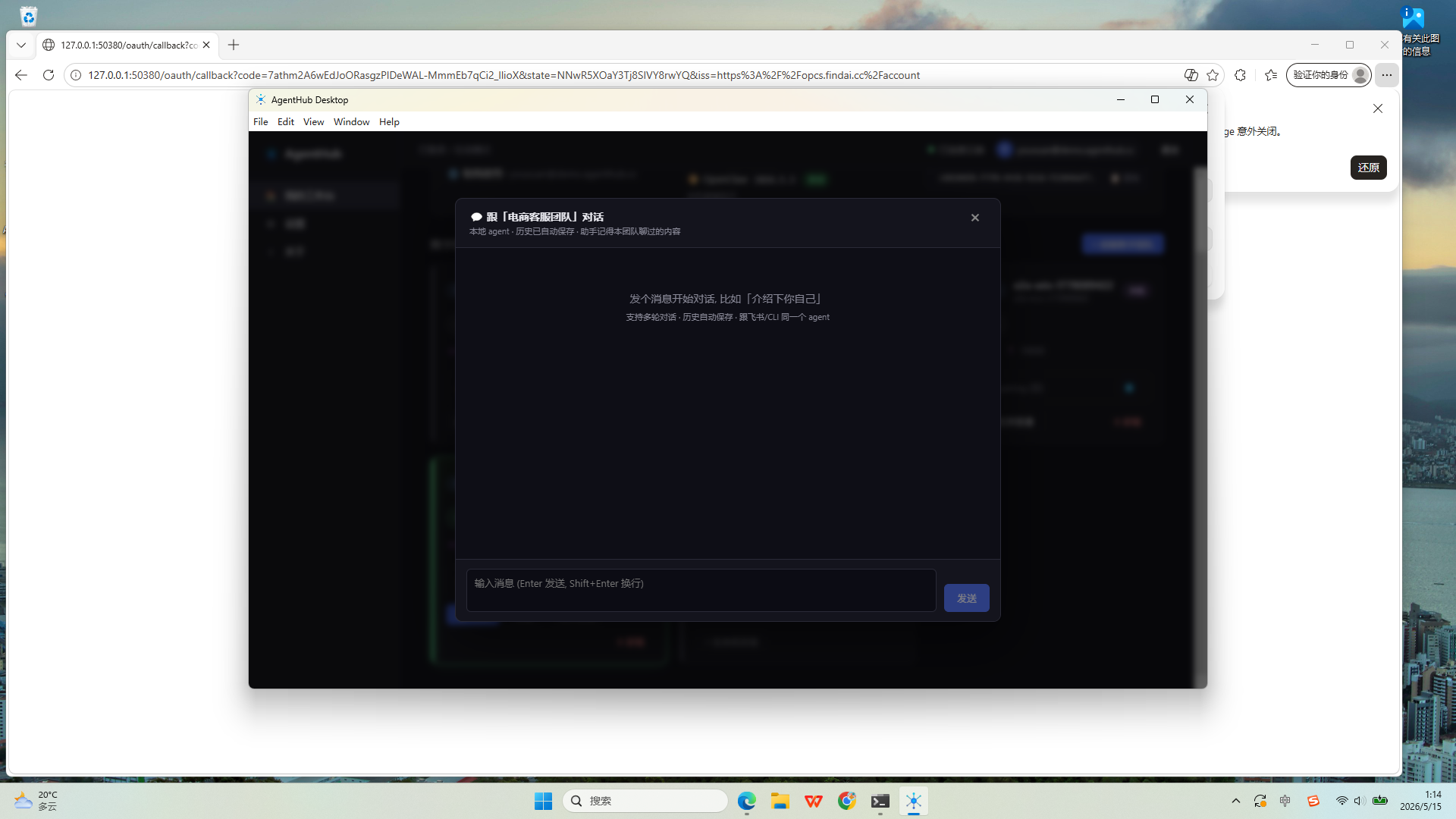Launch Microsoft Edge from the taskbar
The width and height of the screenshot is (1456, 819).
coord(747,801)
